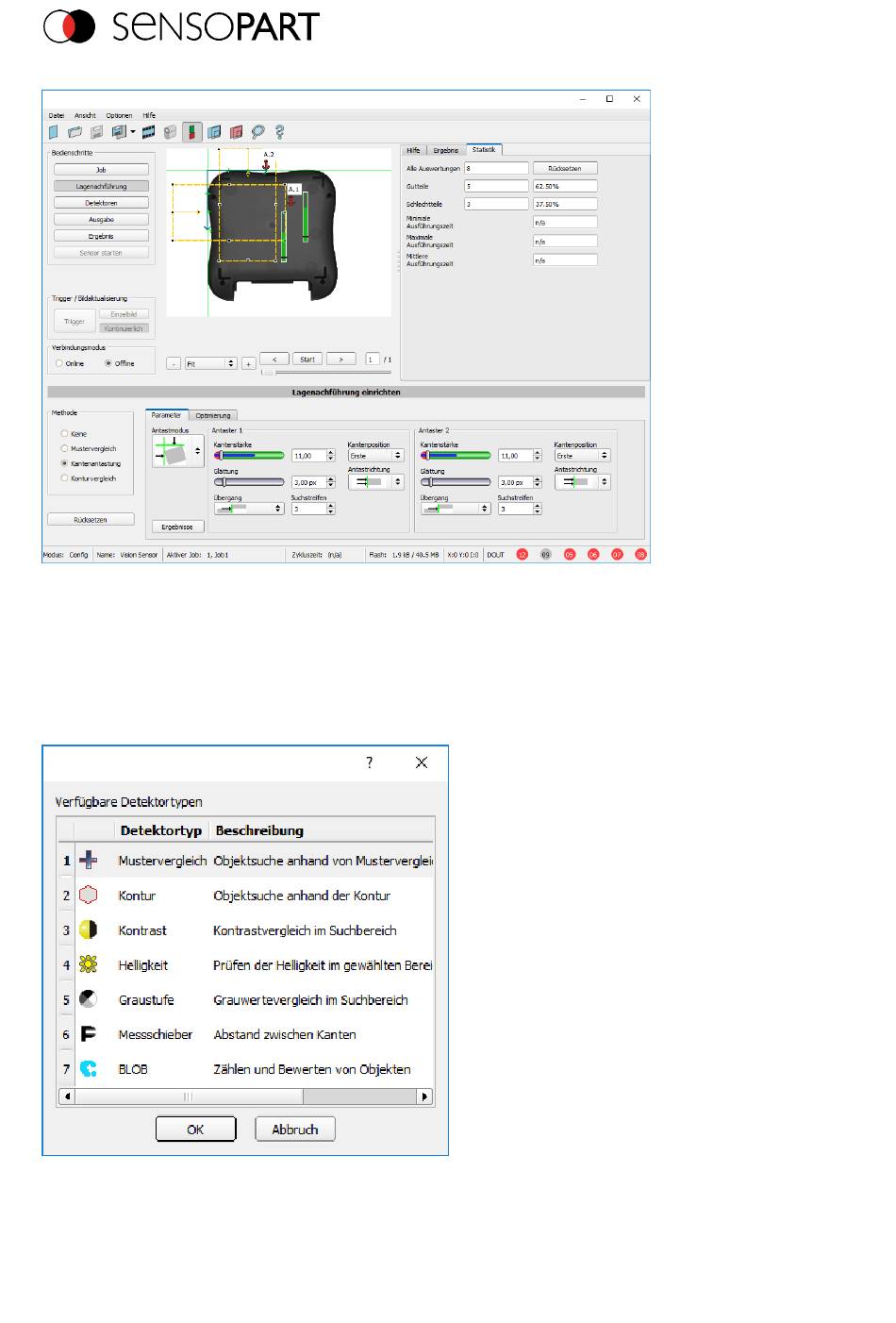Click the Alle Auswertungen value field
The image size is (896, 1323).
click(x=496, y=168)
